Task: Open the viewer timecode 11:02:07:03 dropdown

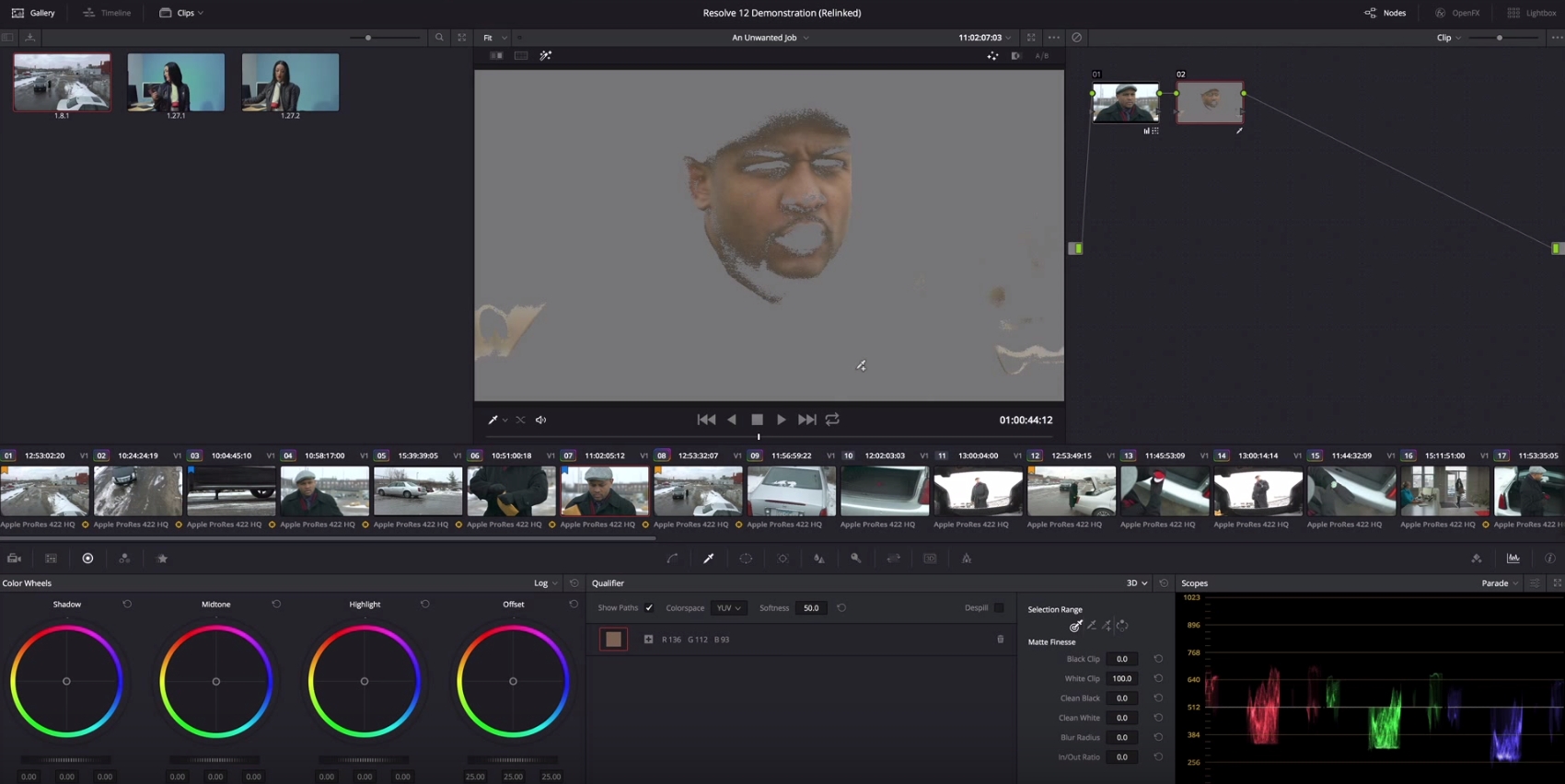Action: pyautogui.click(x=984, y=38)
